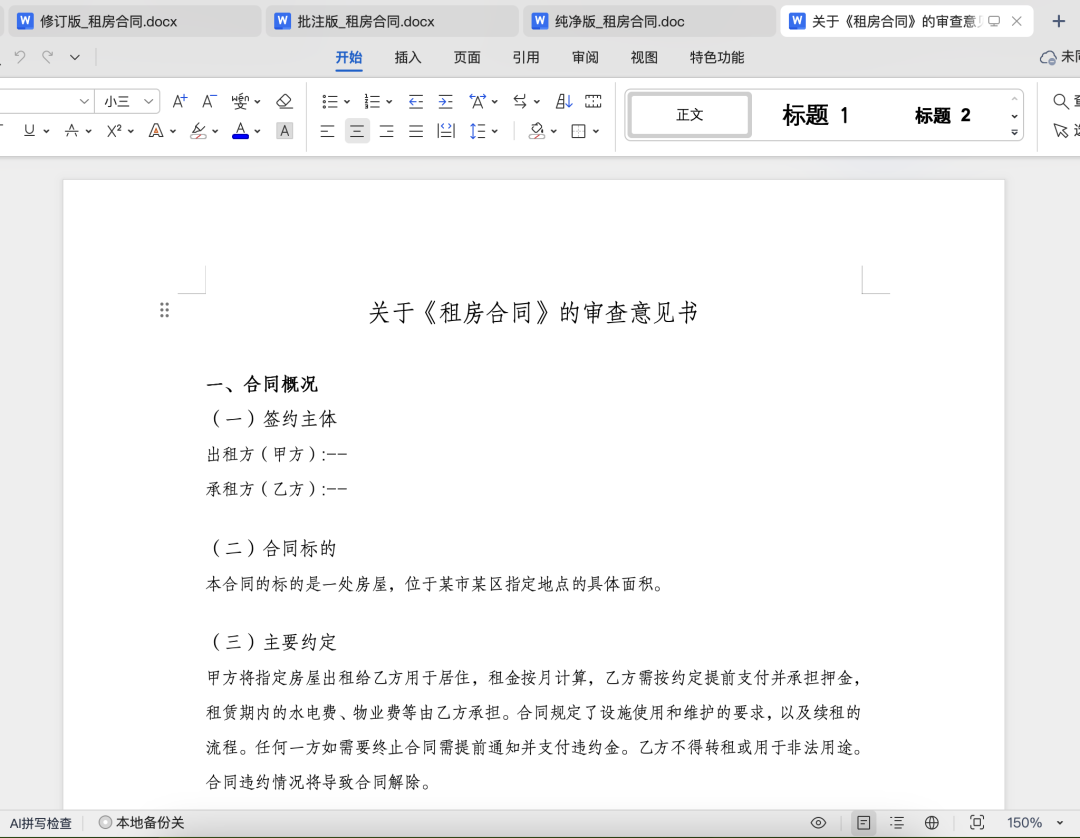Apply distributed alignment
This screenshot has height=838, width=1080.
pyautogui.click(x=446, y=131)
